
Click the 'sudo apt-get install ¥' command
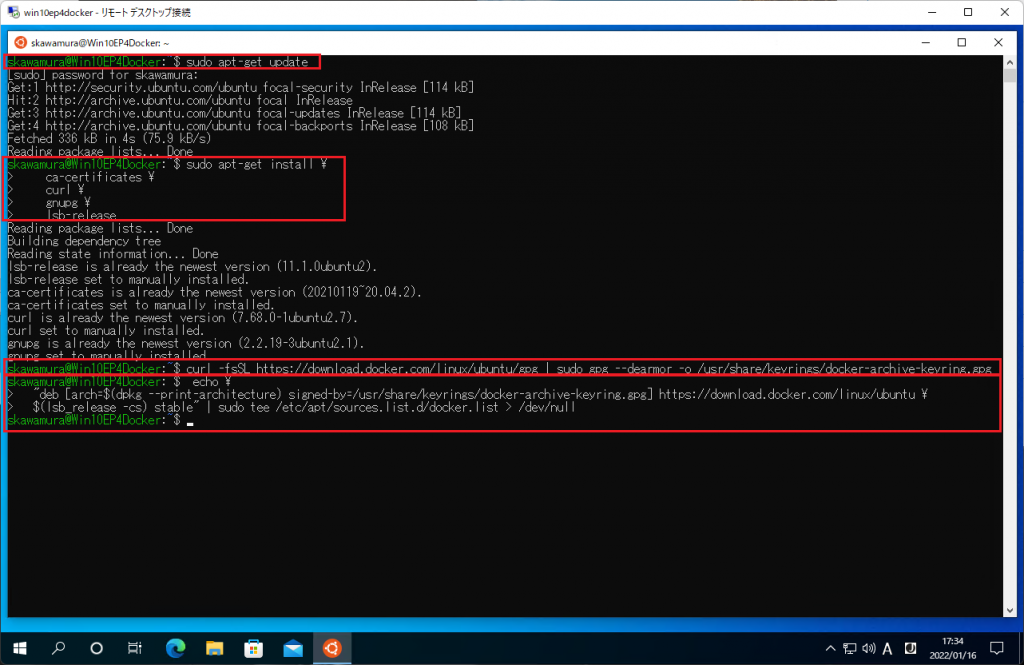tap(256, 165)
